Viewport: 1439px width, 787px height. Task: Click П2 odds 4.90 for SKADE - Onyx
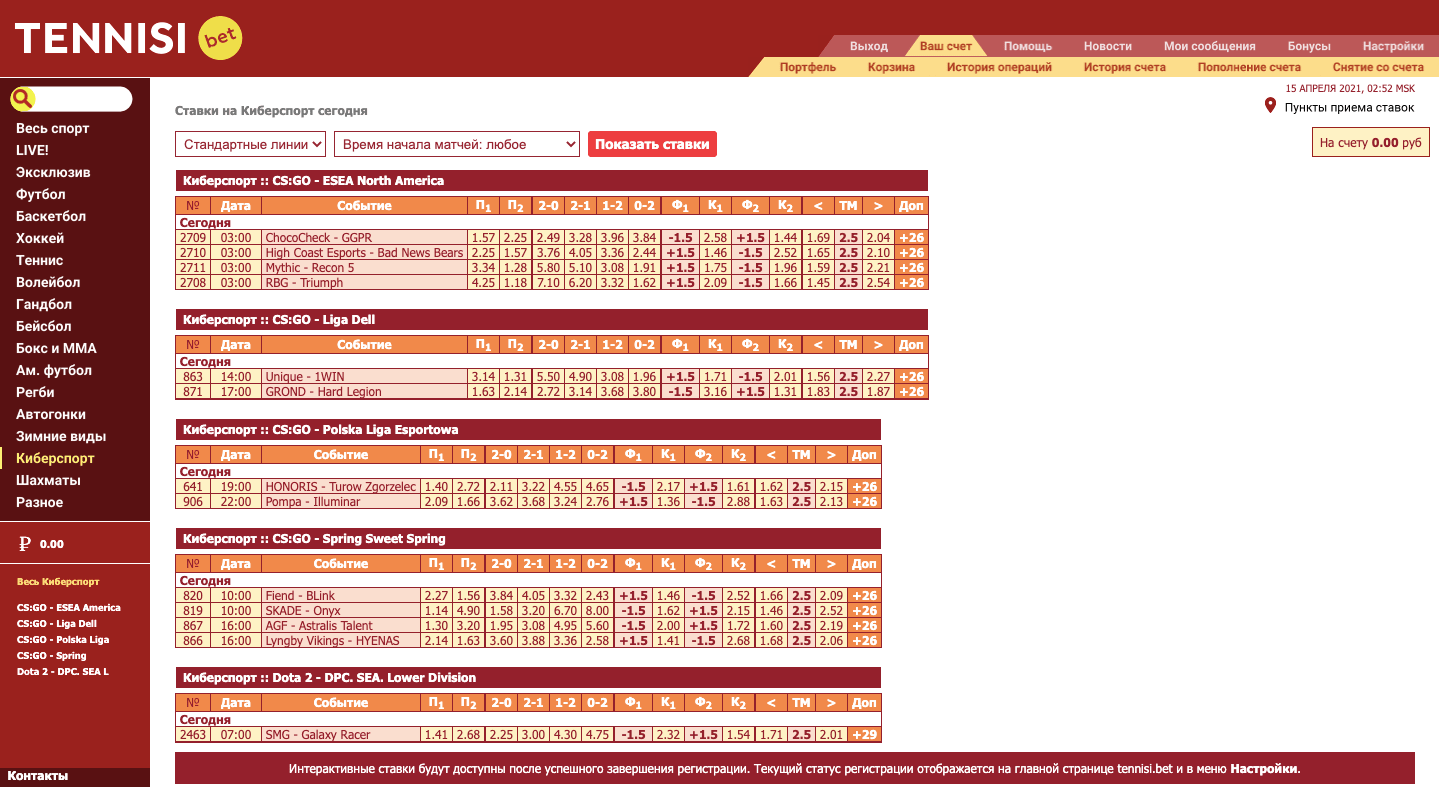[468, 610]
